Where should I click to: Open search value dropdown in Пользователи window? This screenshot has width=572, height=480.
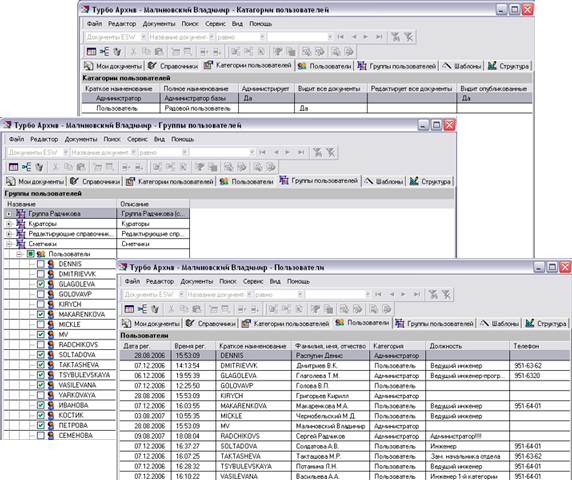(x=368, y=294)
